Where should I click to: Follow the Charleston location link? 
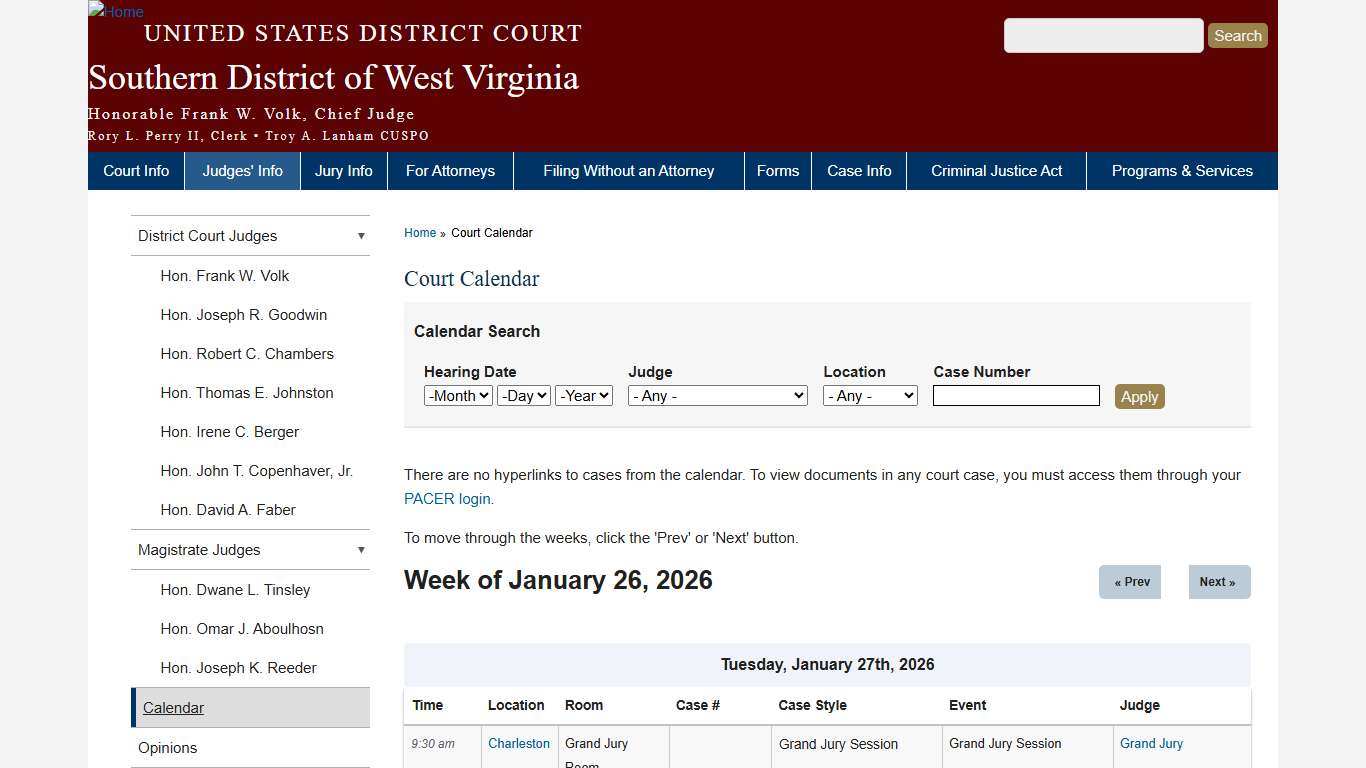tap(518, 743)
